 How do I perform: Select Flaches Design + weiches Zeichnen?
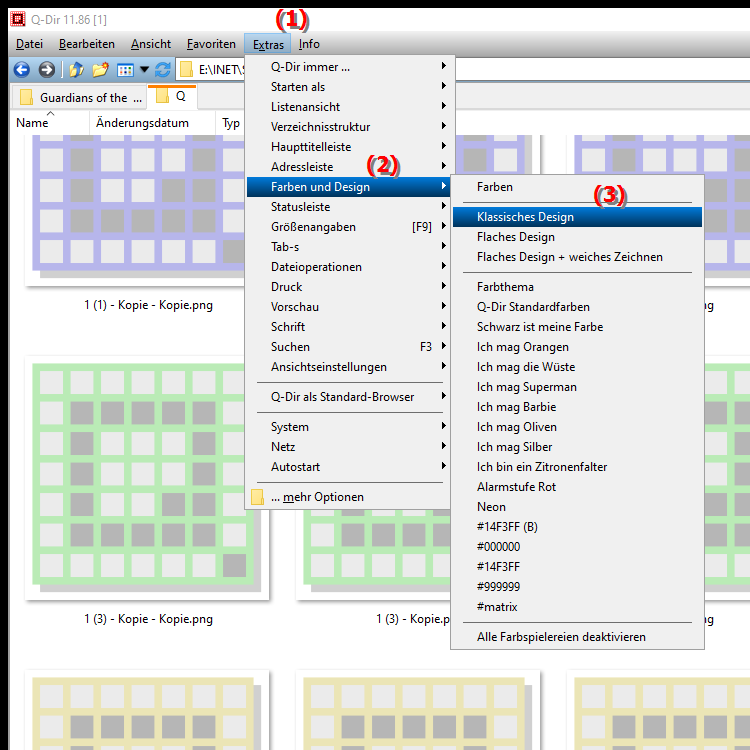point(577,257)
